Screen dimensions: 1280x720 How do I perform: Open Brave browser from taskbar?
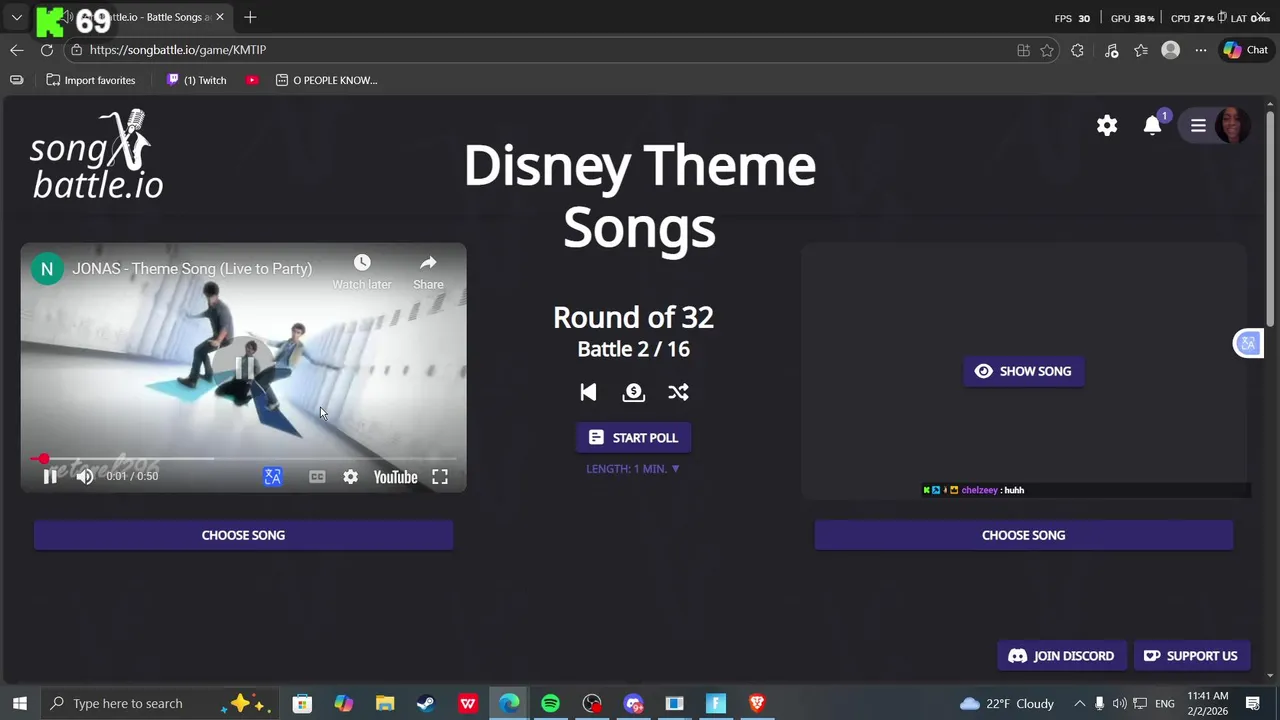click(x=757, y=704)
